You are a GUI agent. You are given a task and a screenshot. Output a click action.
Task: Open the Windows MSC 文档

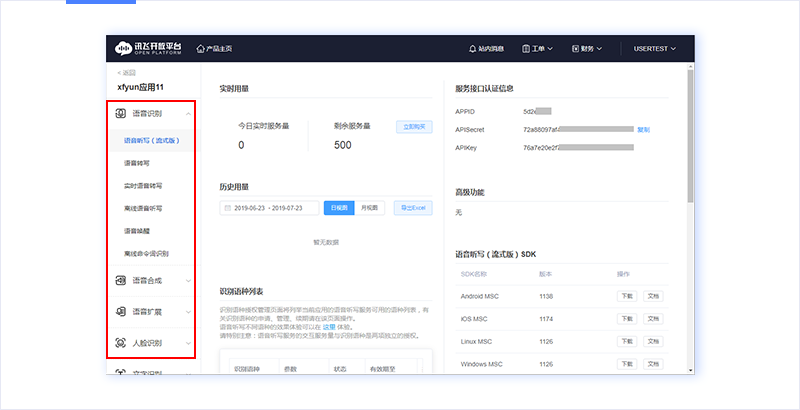[x=653, y=364]
